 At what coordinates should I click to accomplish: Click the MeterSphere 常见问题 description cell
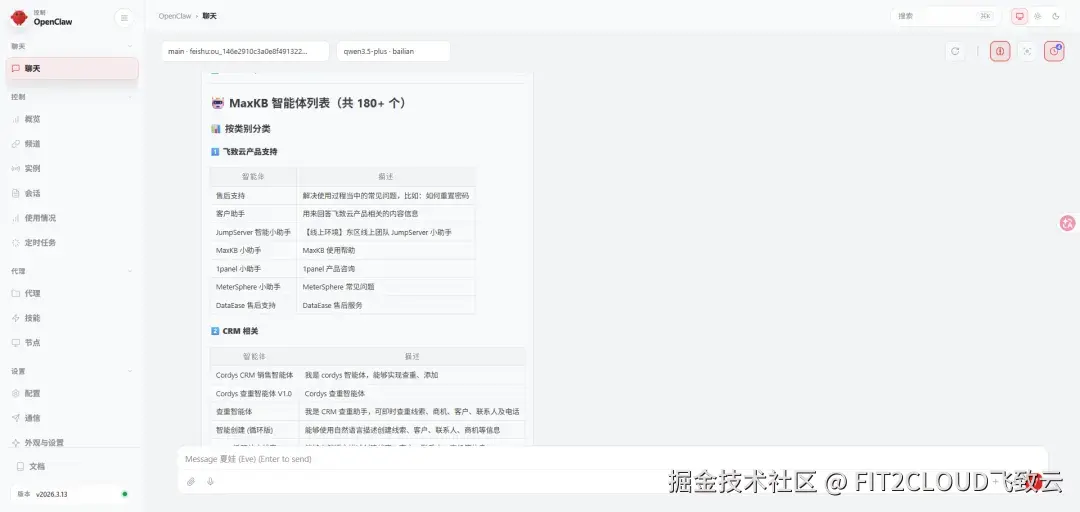(x=386, y=287)
